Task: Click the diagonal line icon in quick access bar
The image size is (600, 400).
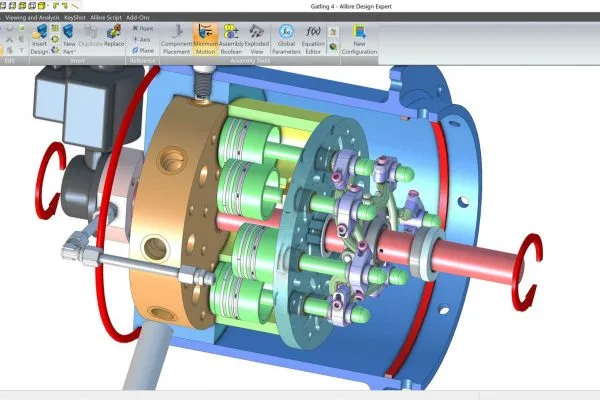Action: [x=75, y=6]
